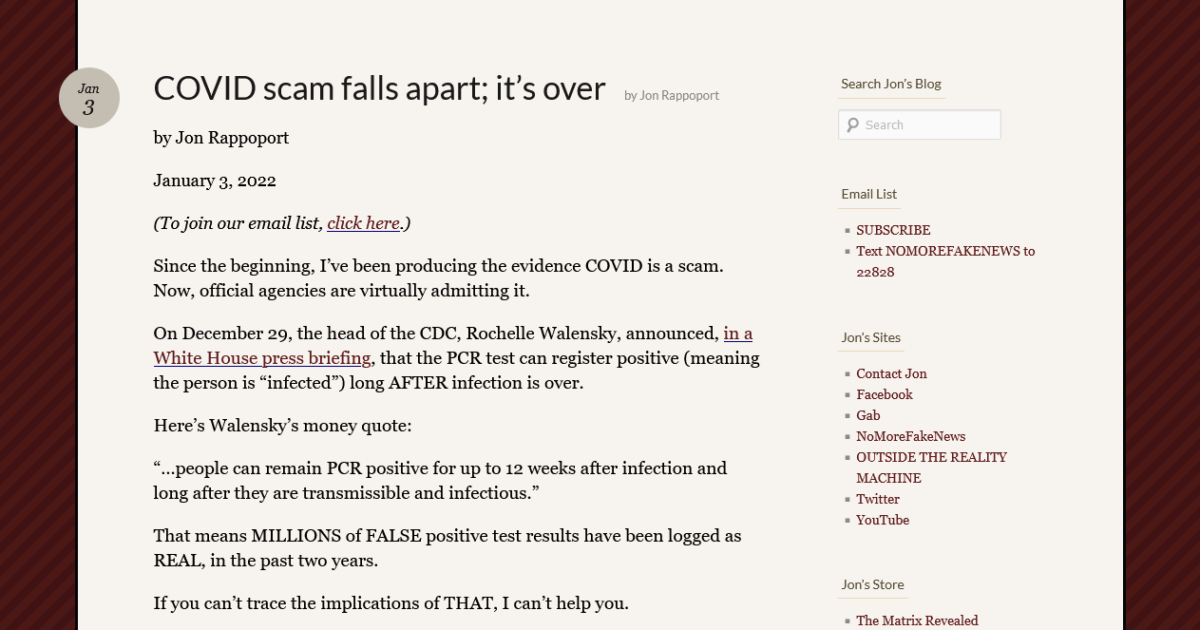This screenshot has width=1200, height=630.
Task: Open The Matrix Revealed in Jon's Store
Action: pos(917,620)
